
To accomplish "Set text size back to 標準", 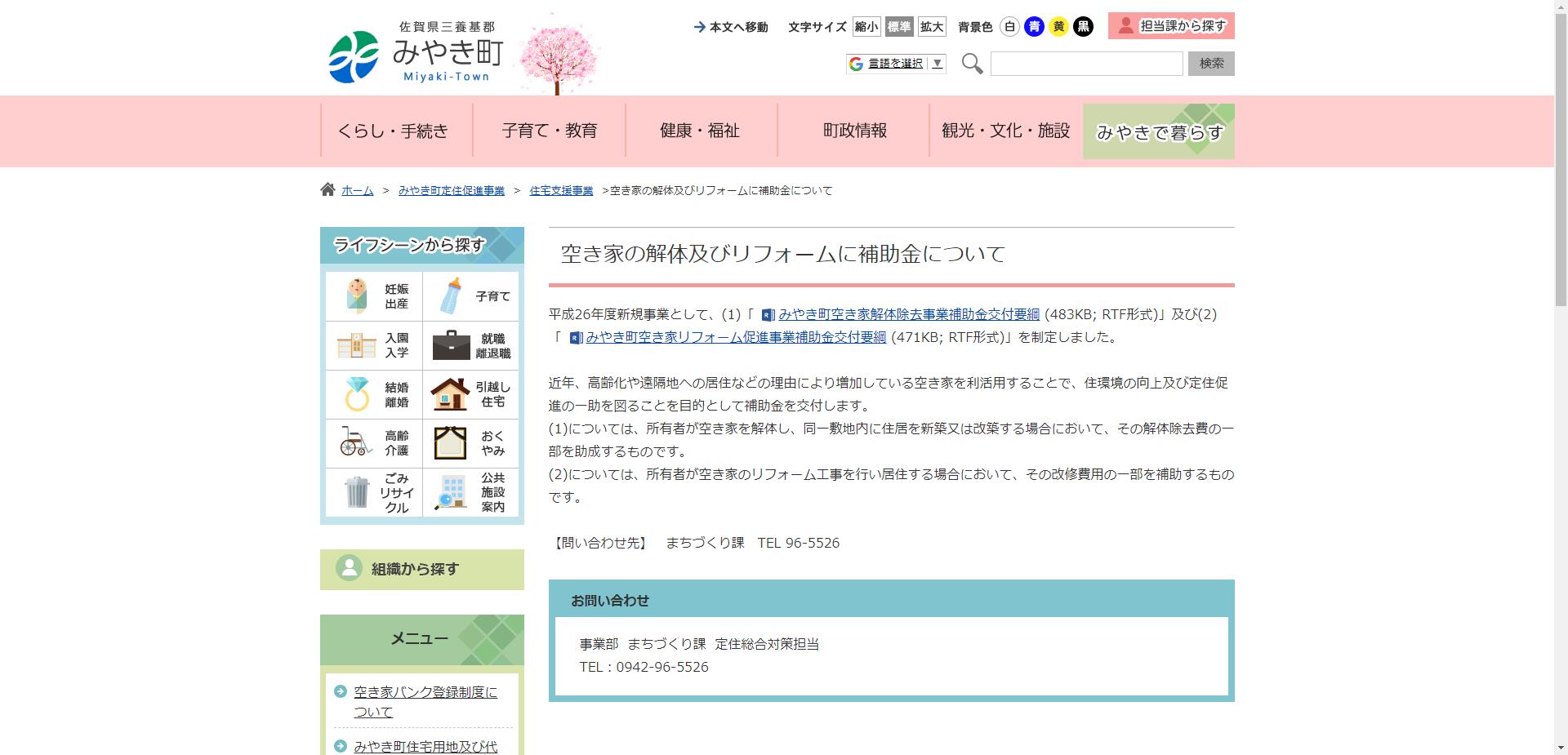I will point(900,27).
